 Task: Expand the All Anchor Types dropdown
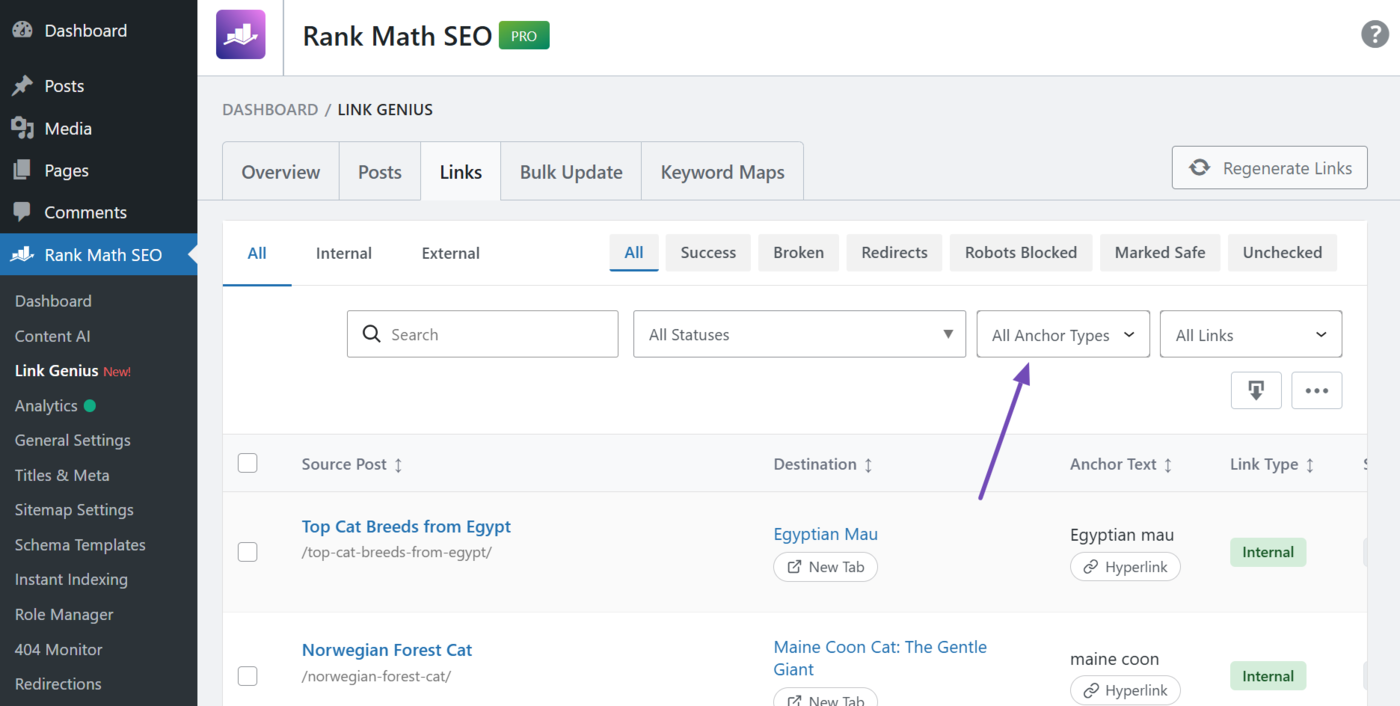tap(1062, 335)
